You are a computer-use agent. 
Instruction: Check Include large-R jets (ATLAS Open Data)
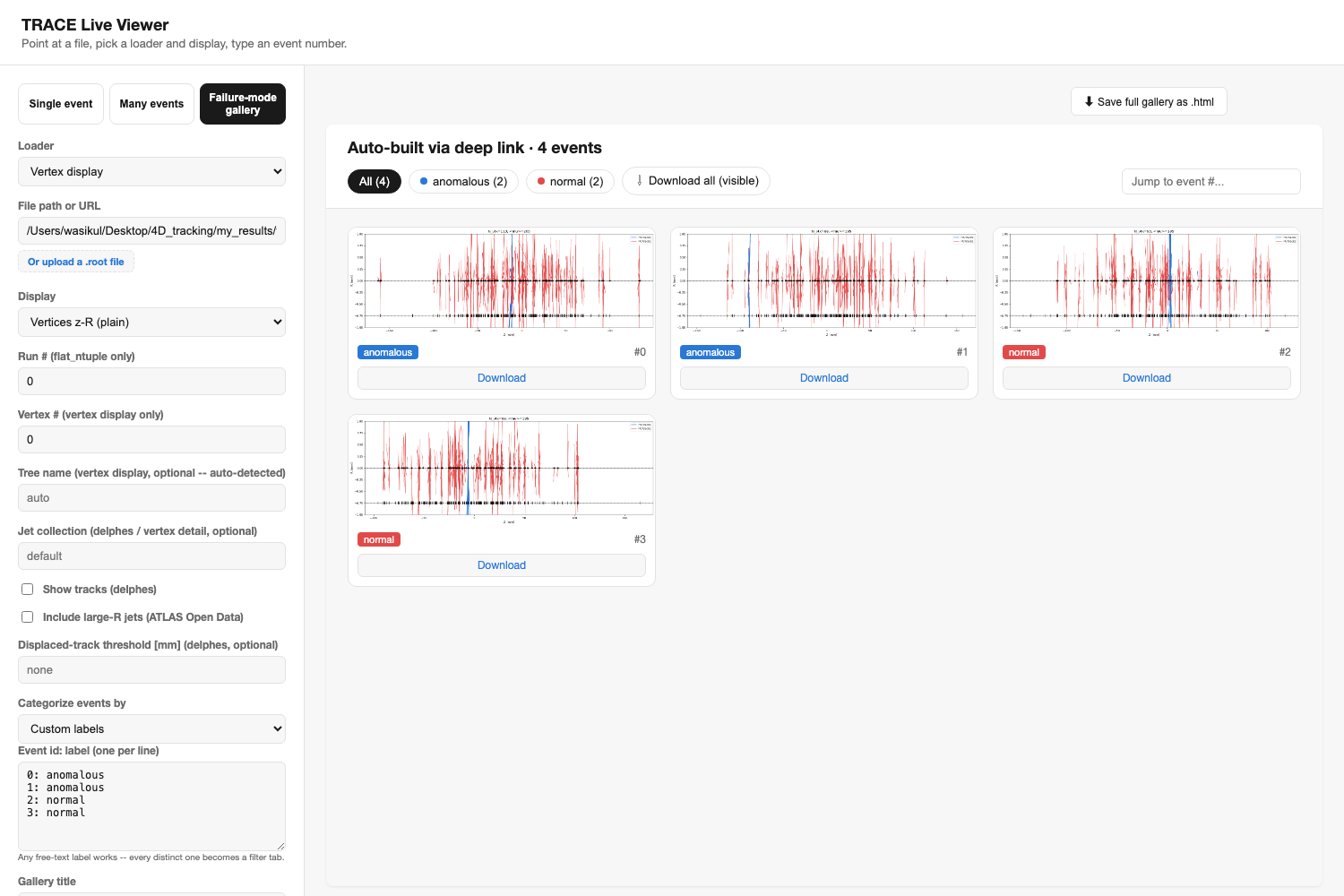tap(28, 616)
